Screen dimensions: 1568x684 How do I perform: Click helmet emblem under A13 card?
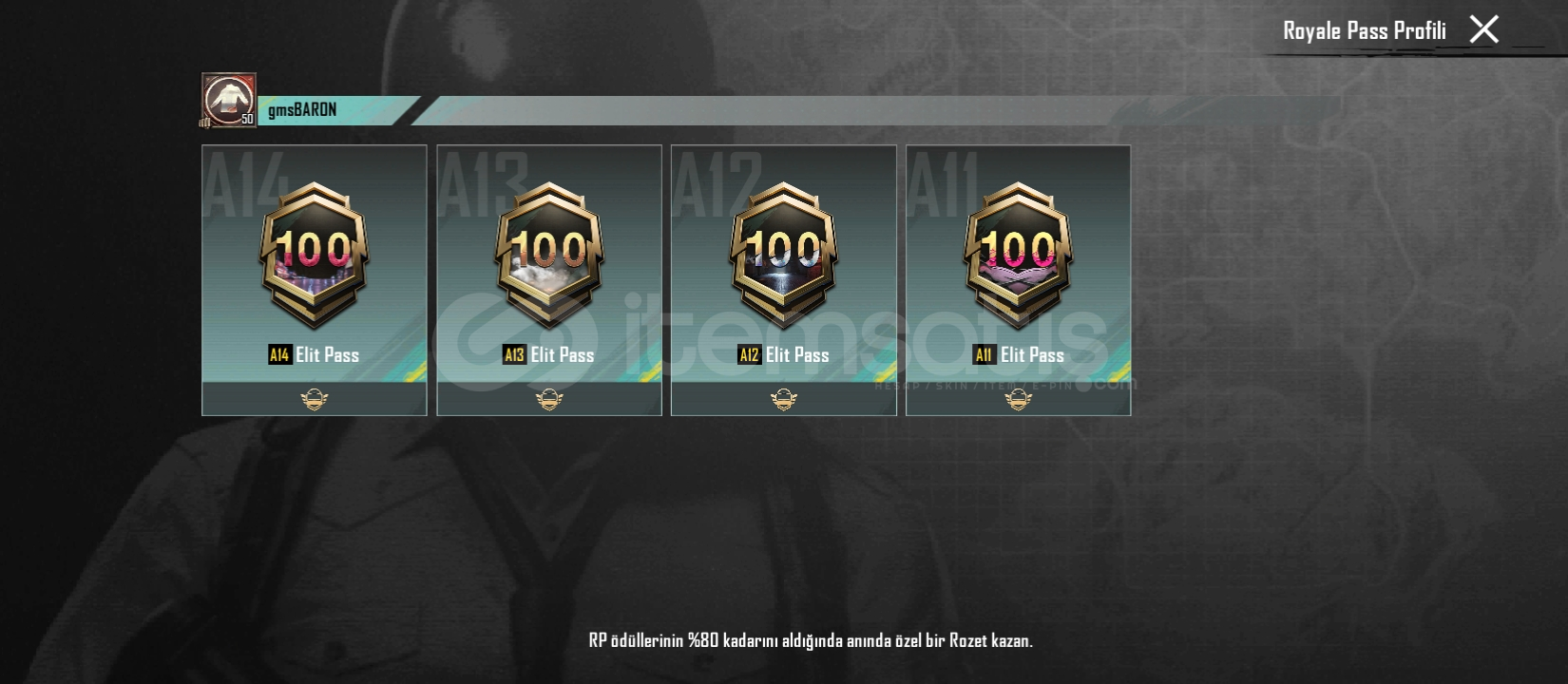[x=549, y=400]
